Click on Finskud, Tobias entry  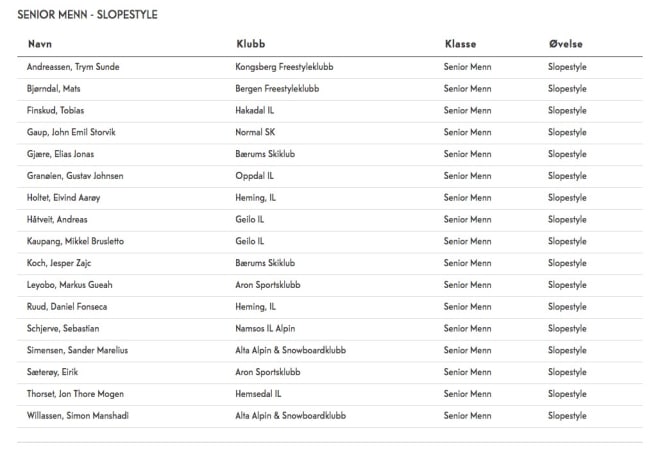pyautogui.click(x=56, y=110)
